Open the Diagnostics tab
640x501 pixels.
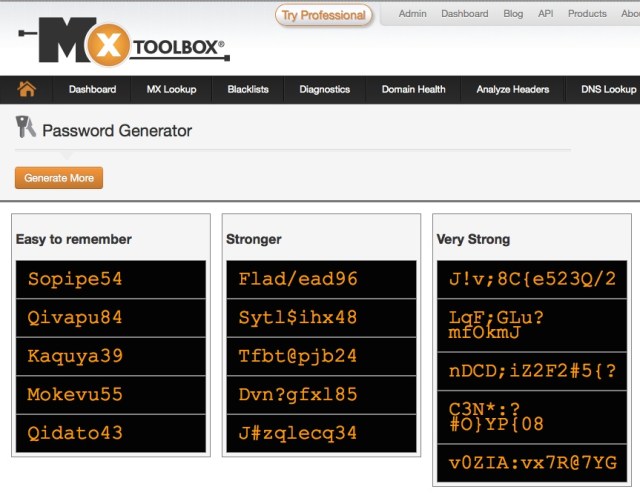(x=325, y=89)
